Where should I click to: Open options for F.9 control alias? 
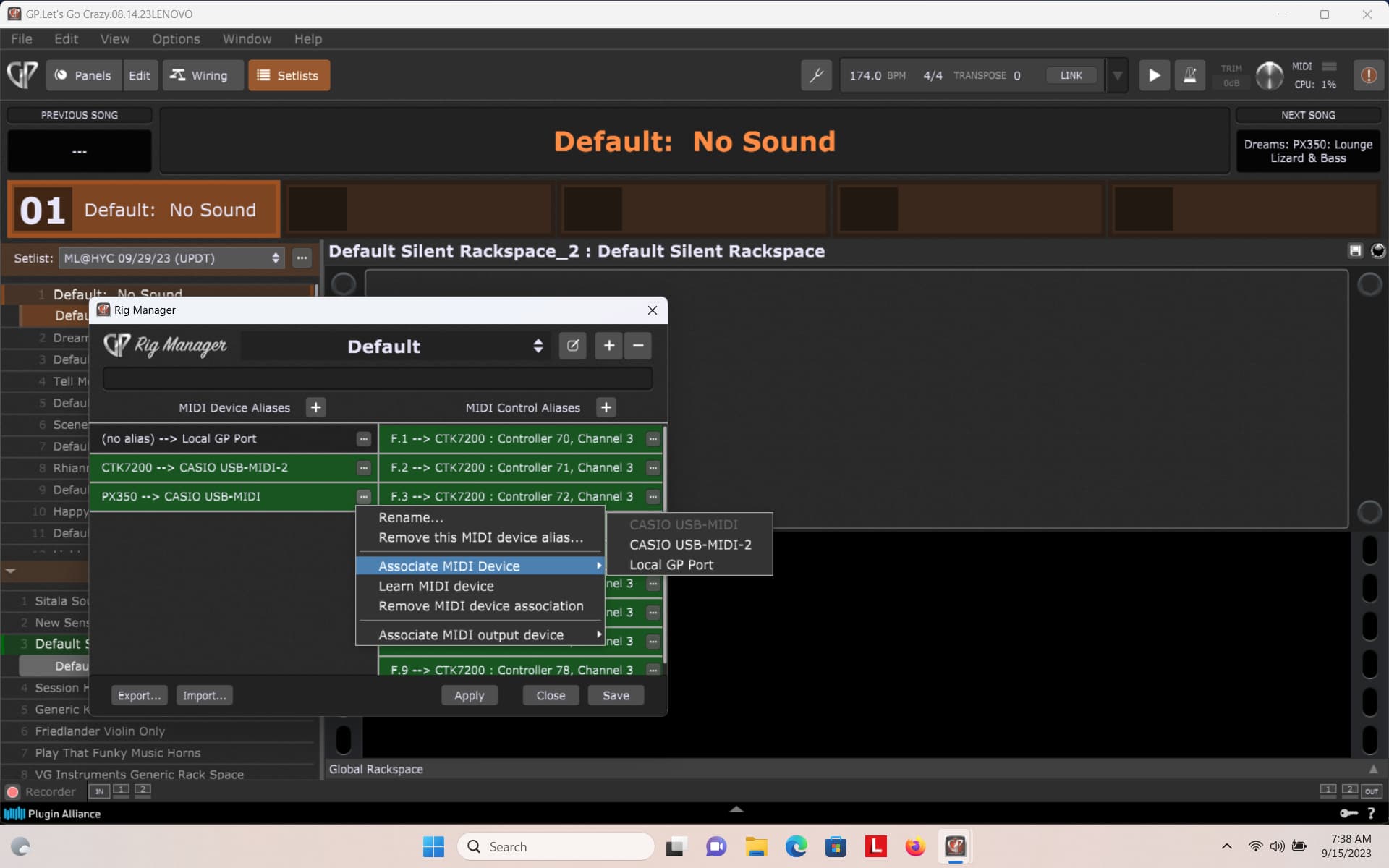coord(653,670)
